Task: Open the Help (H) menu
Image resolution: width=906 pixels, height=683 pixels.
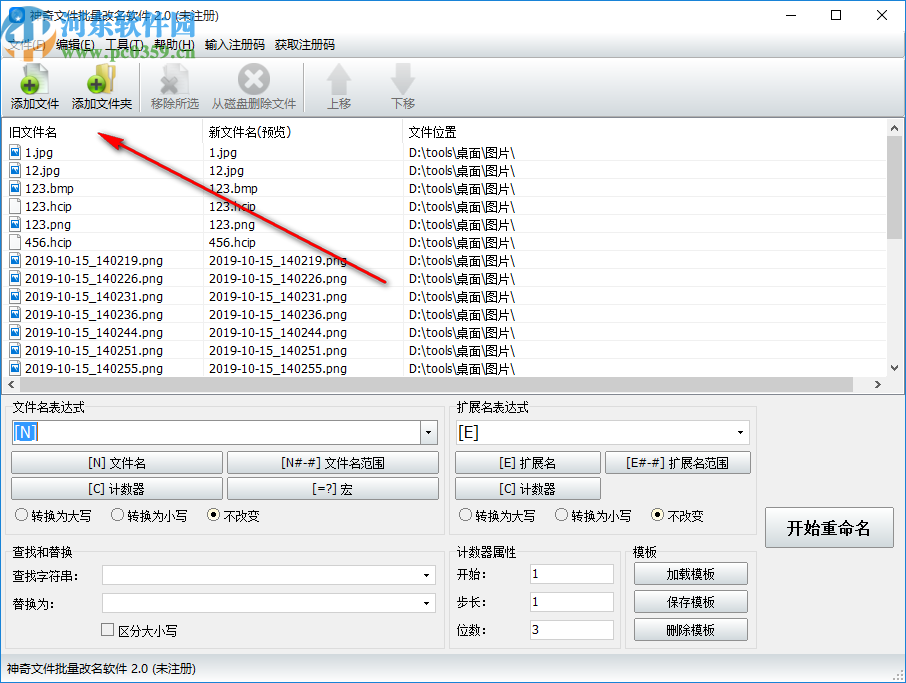Action: (x=174, y=45)
